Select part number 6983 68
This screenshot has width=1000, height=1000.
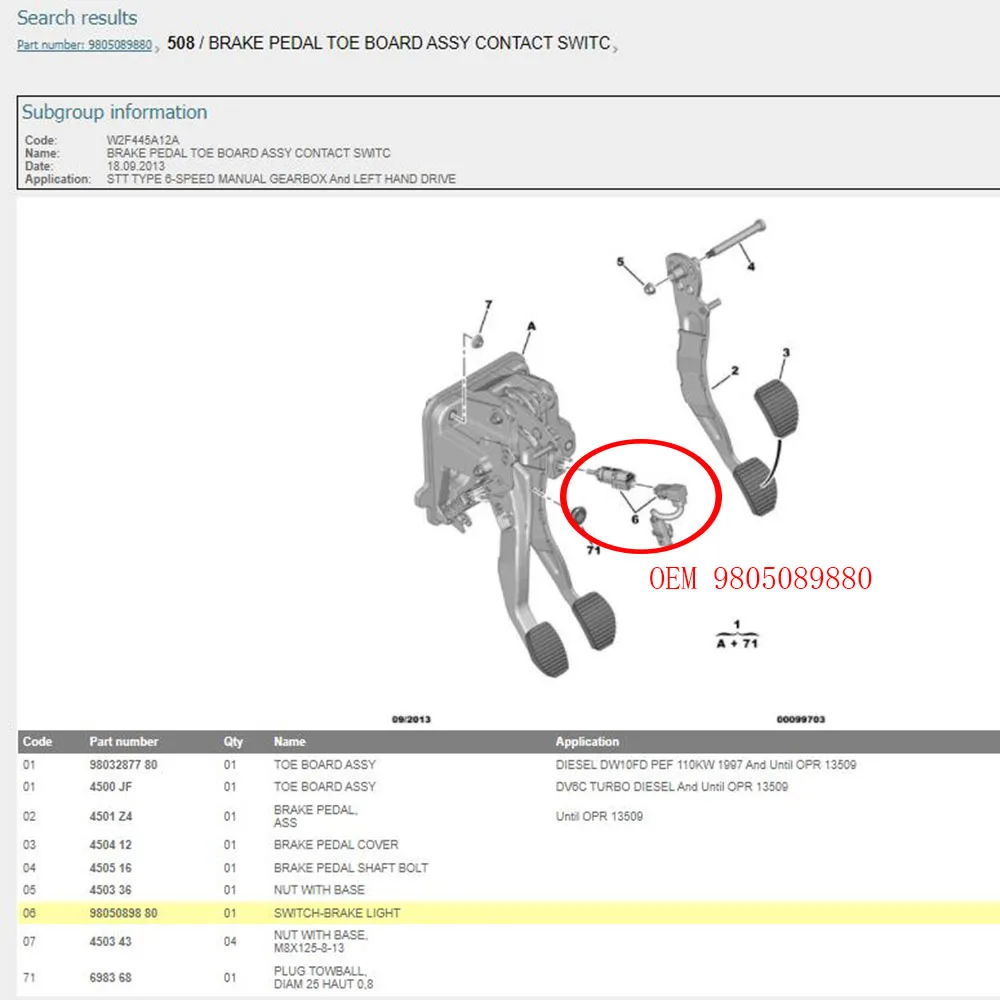(110, 978)
